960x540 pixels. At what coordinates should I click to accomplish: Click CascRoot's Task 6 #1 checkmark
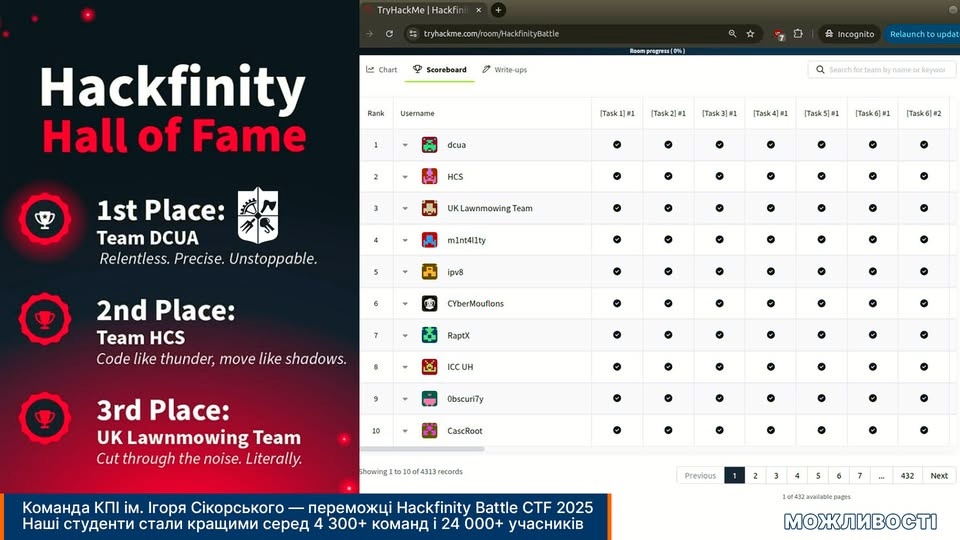pyautogui.click(x=873, y=431)
